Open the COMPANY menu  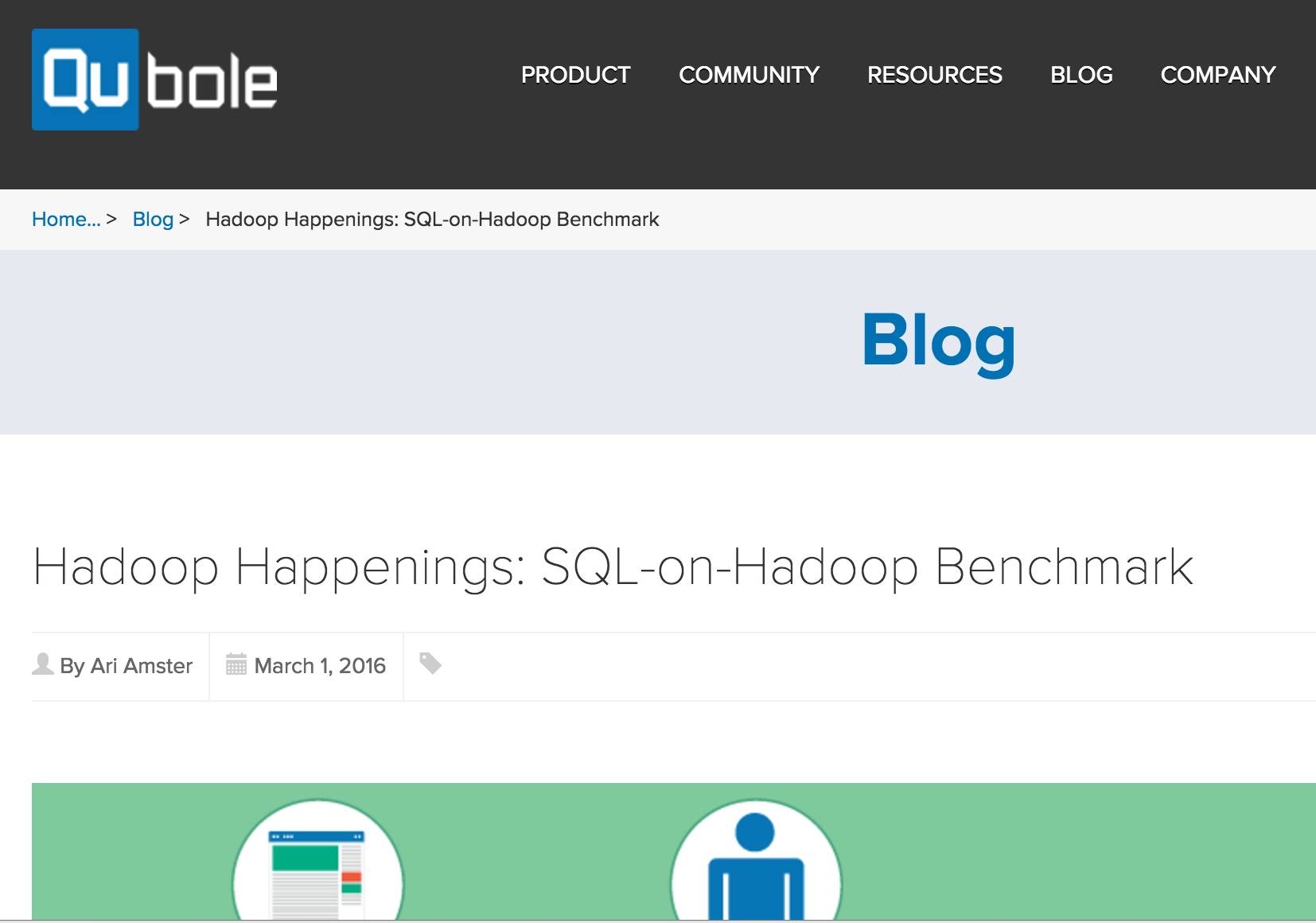pos(1217,75)
